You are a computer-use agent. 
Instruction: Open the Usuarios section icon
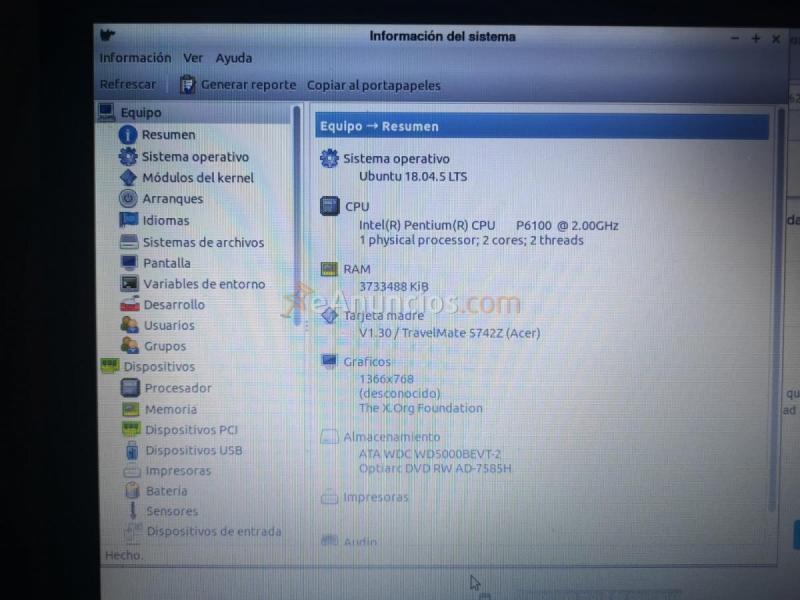pyautogui.click(x=129, y=325)
